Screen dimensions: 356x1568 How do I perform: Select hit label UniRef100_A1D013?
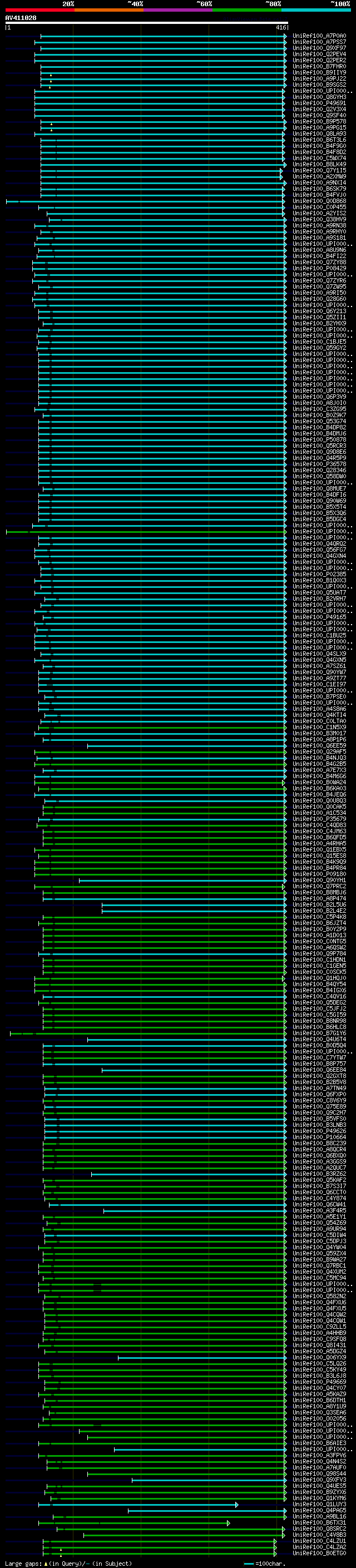(319, 935)
